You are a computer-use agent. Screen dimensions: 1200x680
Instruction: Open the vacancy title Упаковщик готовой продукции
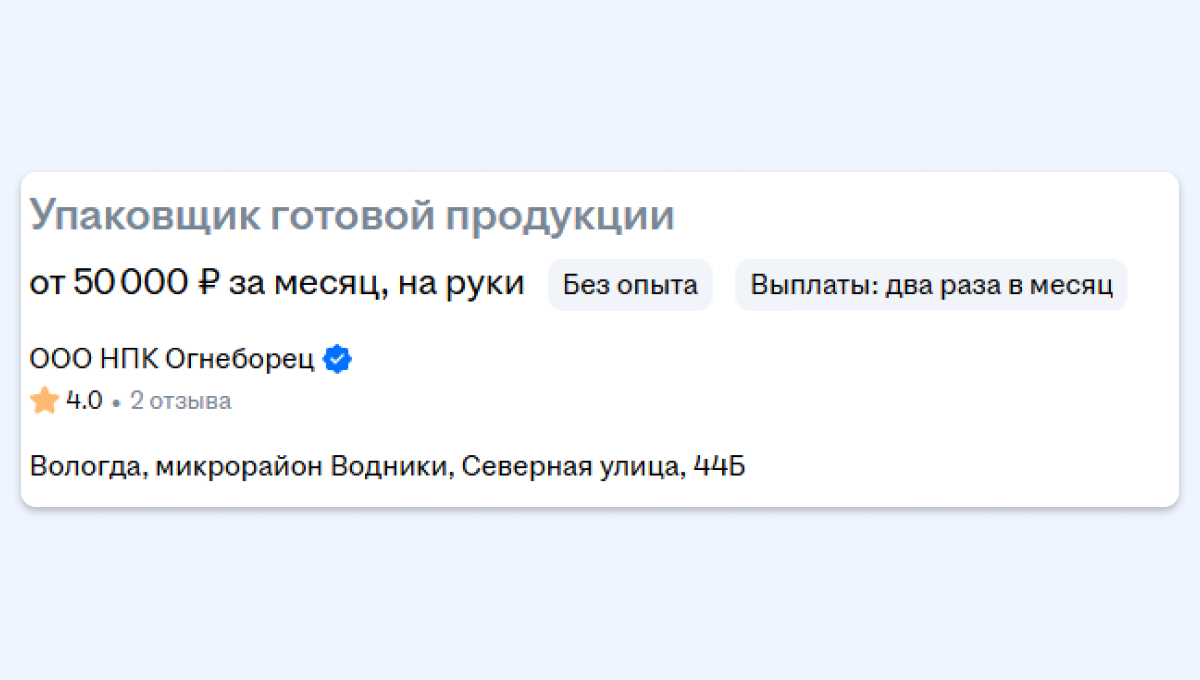pos(352,217)
